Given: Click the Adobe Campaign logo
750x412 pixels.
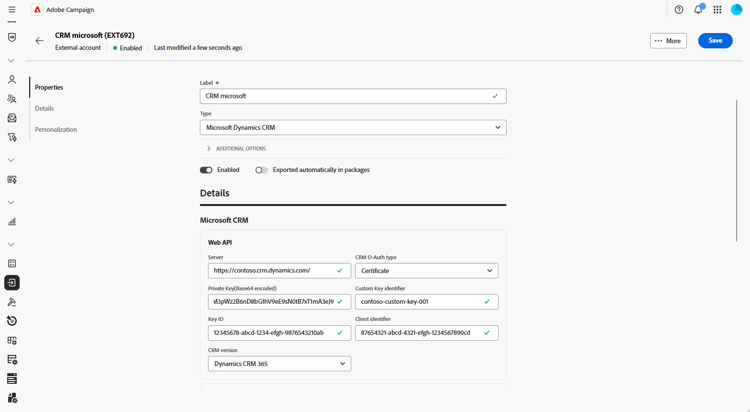Looking at the screenshot, I should 38,10.
